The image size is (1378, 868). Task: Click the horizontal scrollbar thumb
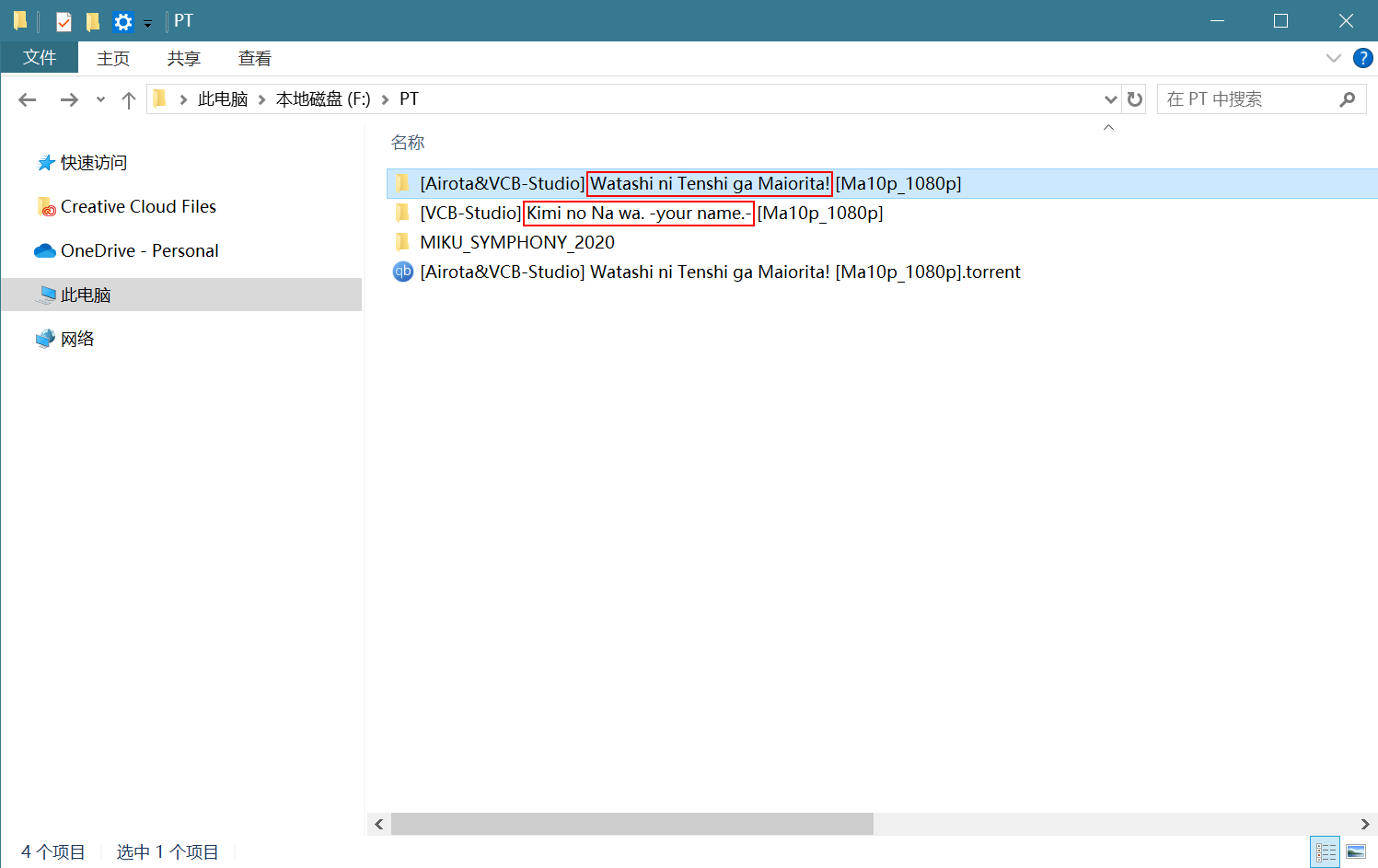click(x=632, y=824)
